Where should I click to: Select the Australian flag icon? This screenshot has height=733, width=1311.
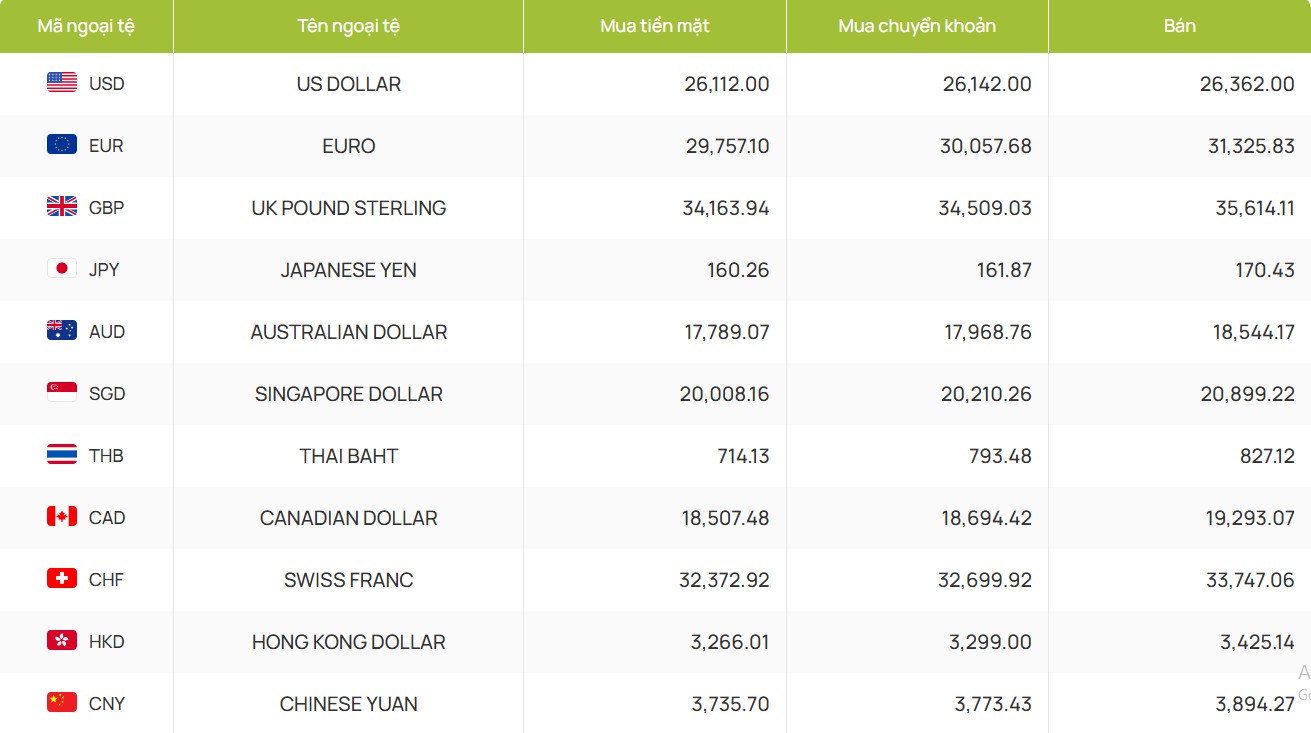pos(62,331)
